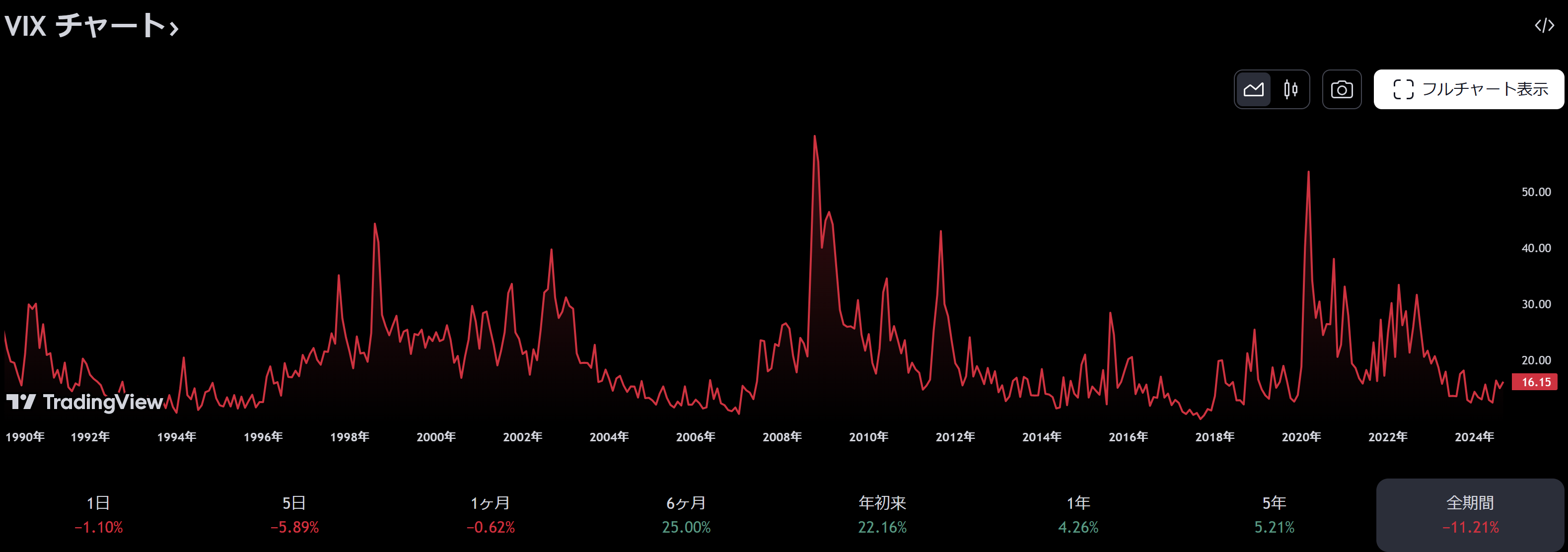Select the 6ヶ月 time range
This screenshot has width=1568, height=552.
coord(686,514)
